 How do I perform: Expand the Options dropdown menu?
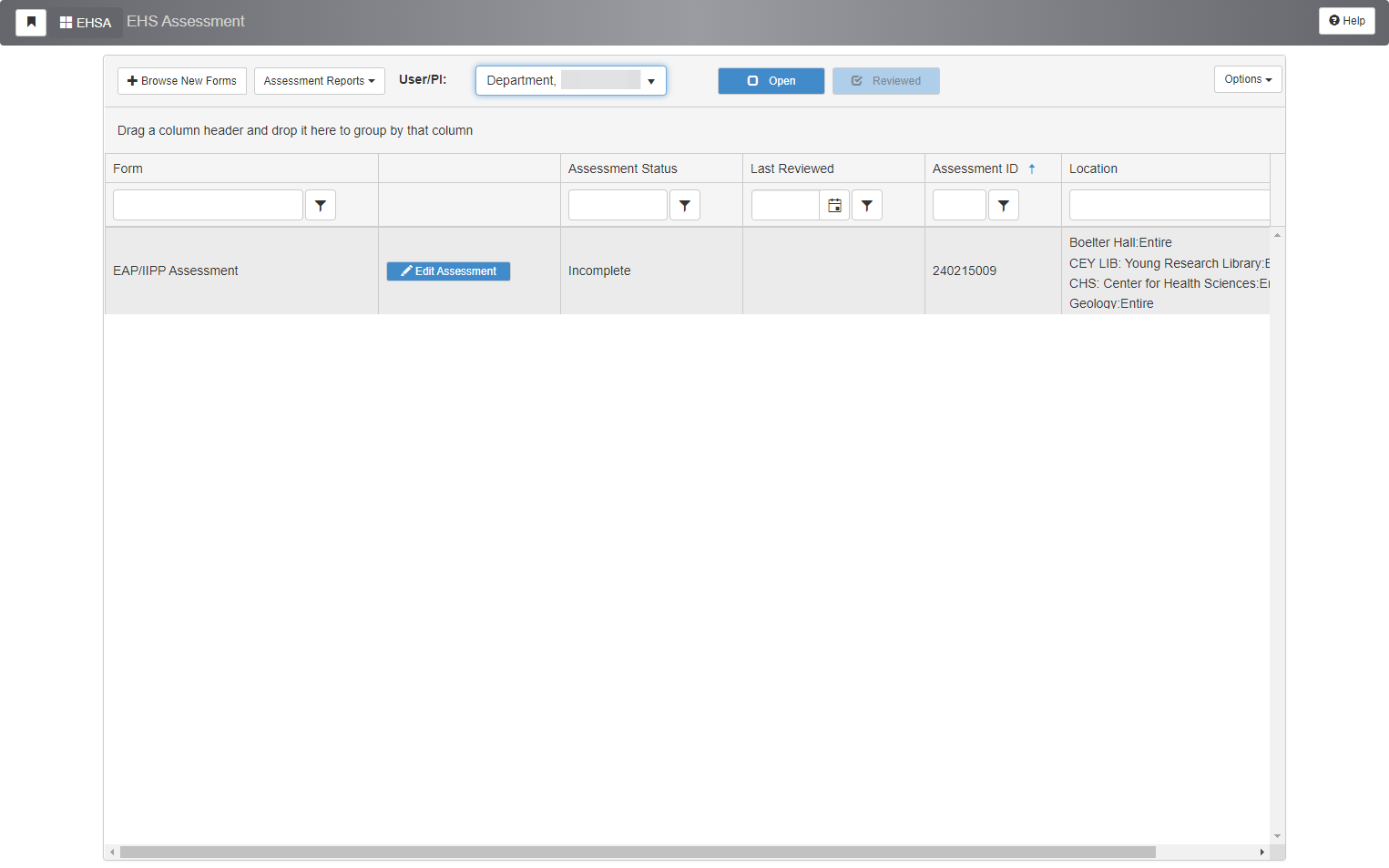click(x=1248, y=79)
